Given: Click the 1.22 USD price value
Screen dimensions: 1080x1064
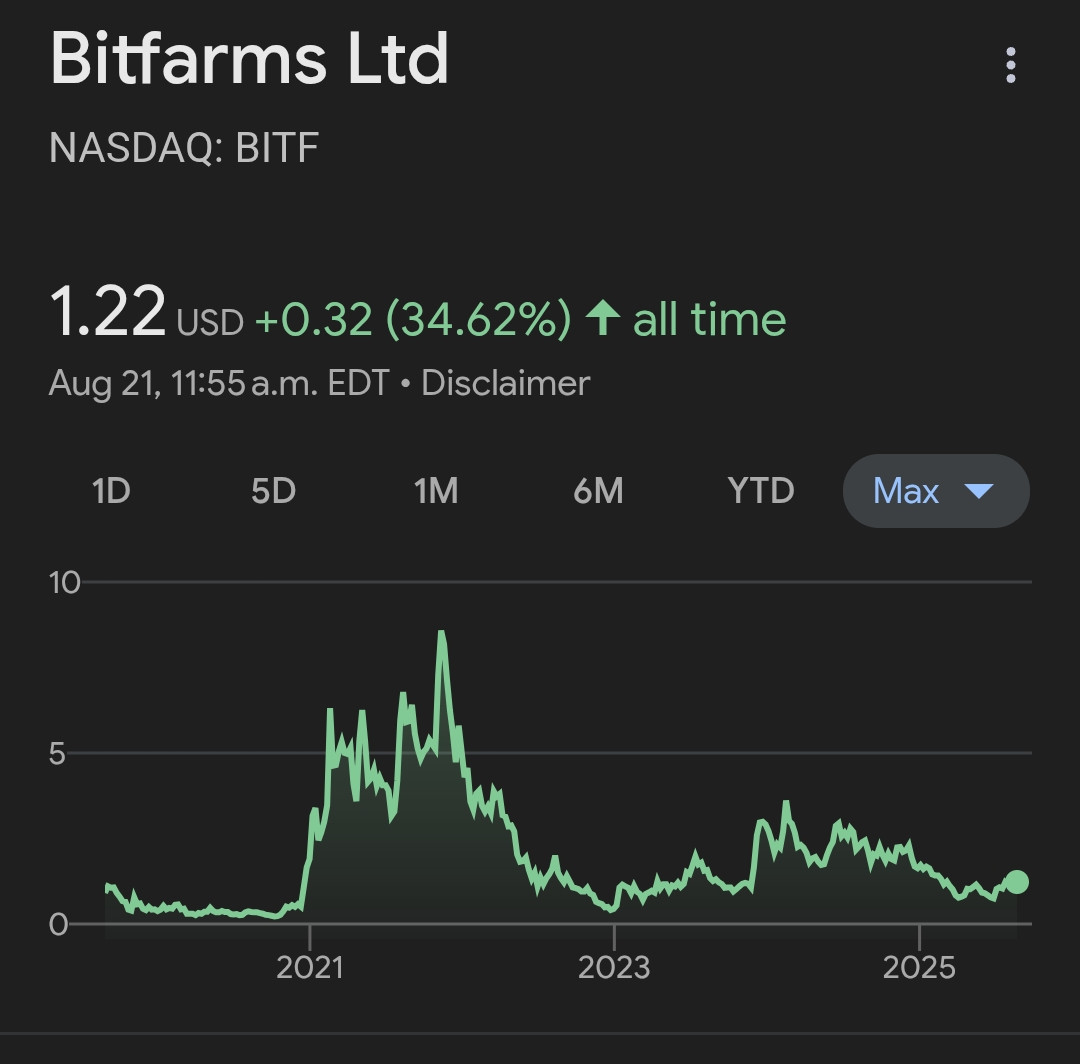Looking at the screenshot, I should coord(108,312).
